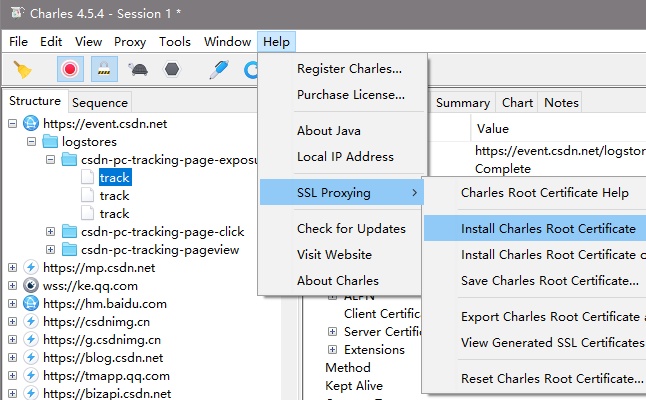Viewport: 646px width, 400px height.
Task: Collapse the https://event.csdn.net node
Action: [x=12, y=124]
